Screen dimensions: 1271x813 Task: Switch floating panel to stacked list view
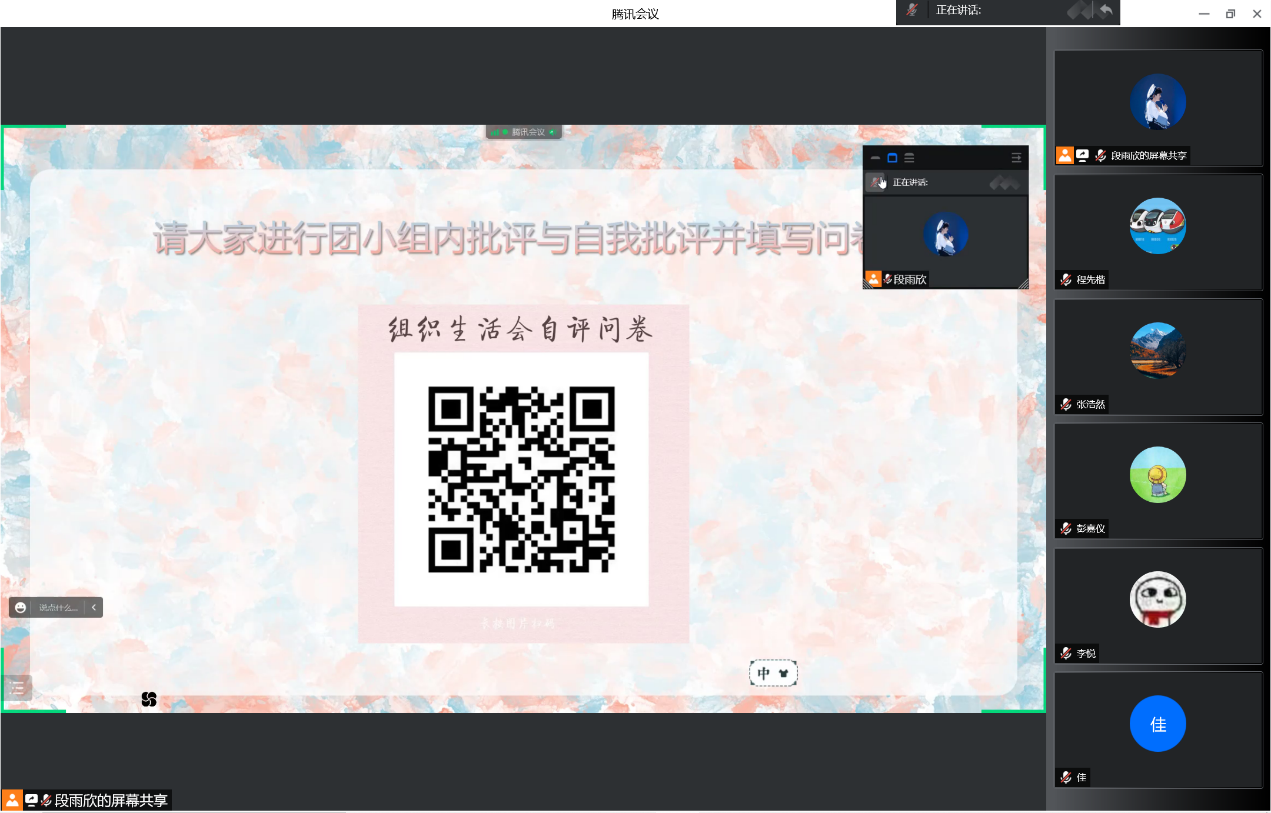point(909,158)
